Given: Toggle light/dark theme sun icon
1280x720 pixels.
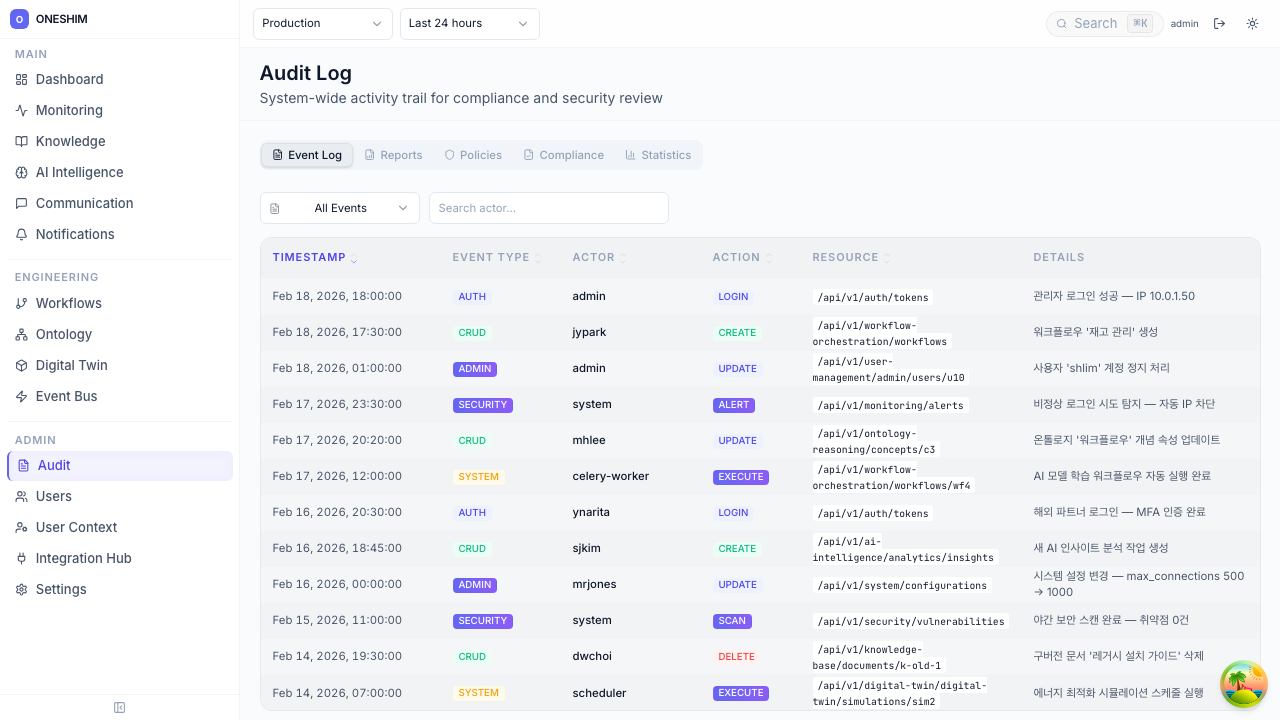Looking at the screenshot, I should [x=1252, y=24].
